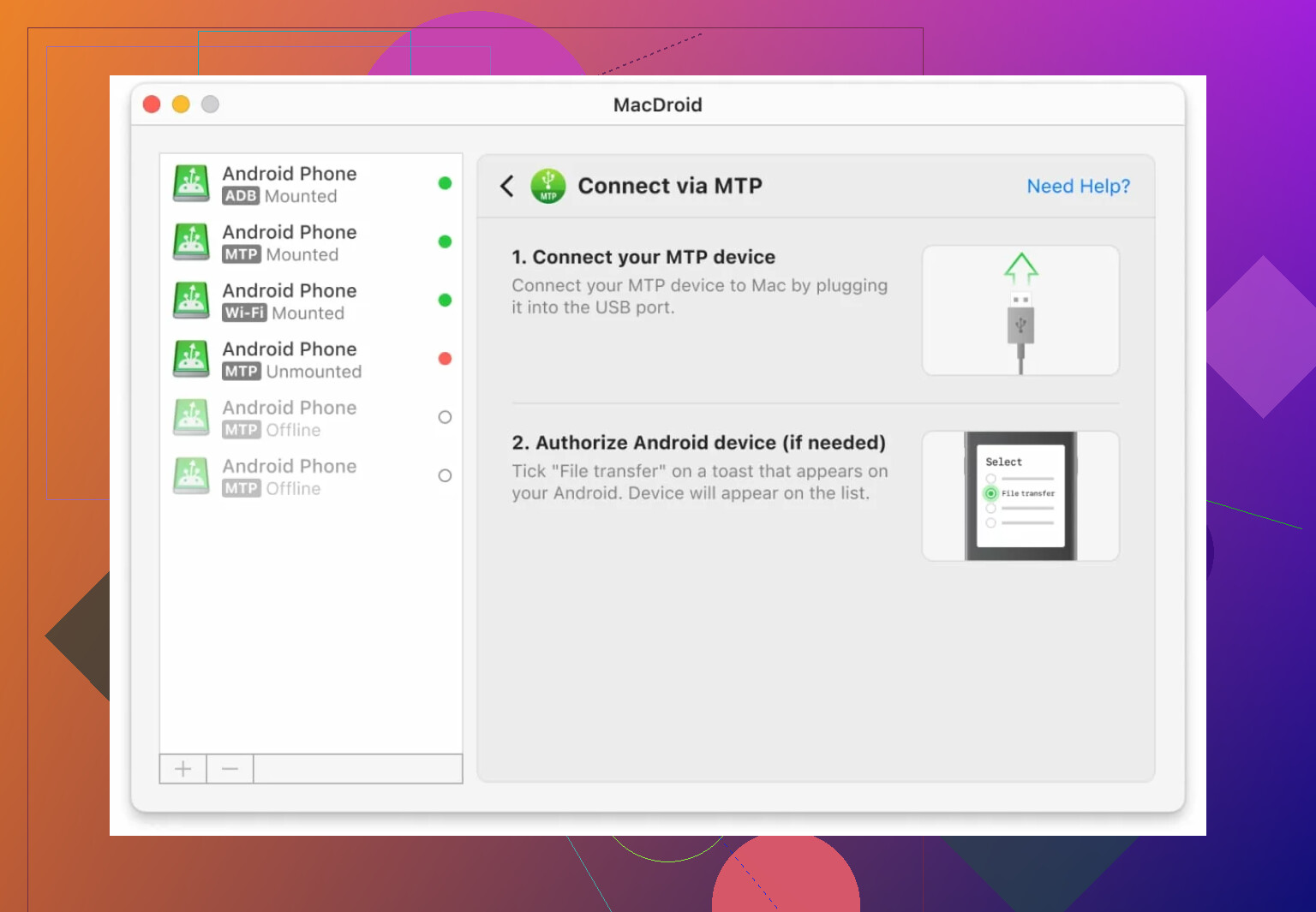Image resolution: width=1316 pixels, height=912 pixels.
Task: Select the MTP Mounted Android Phone drive icon
Action: click(x=191, y=241)
